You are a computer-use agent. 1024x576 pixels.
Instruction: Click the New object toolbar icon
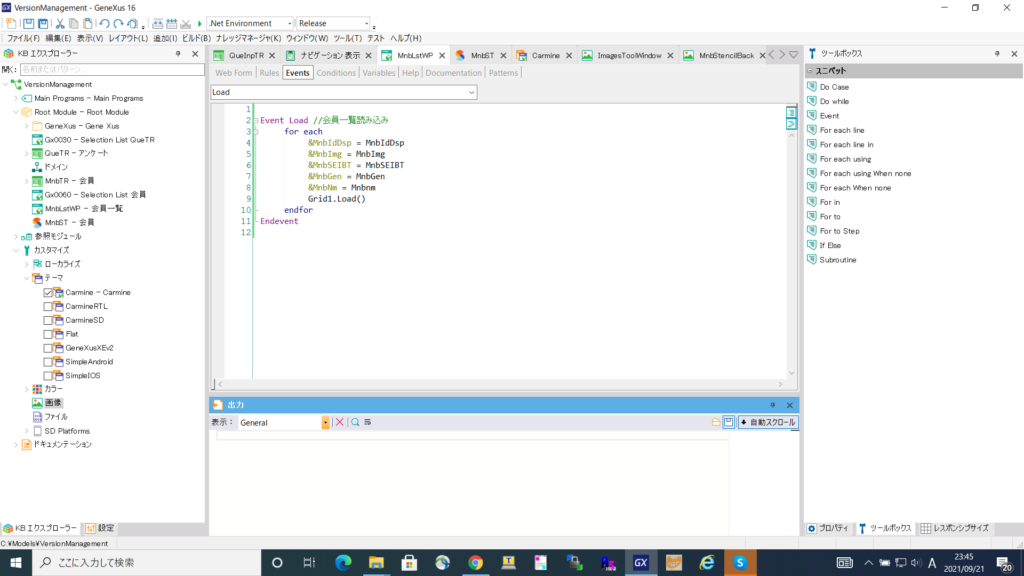(11, 24)
